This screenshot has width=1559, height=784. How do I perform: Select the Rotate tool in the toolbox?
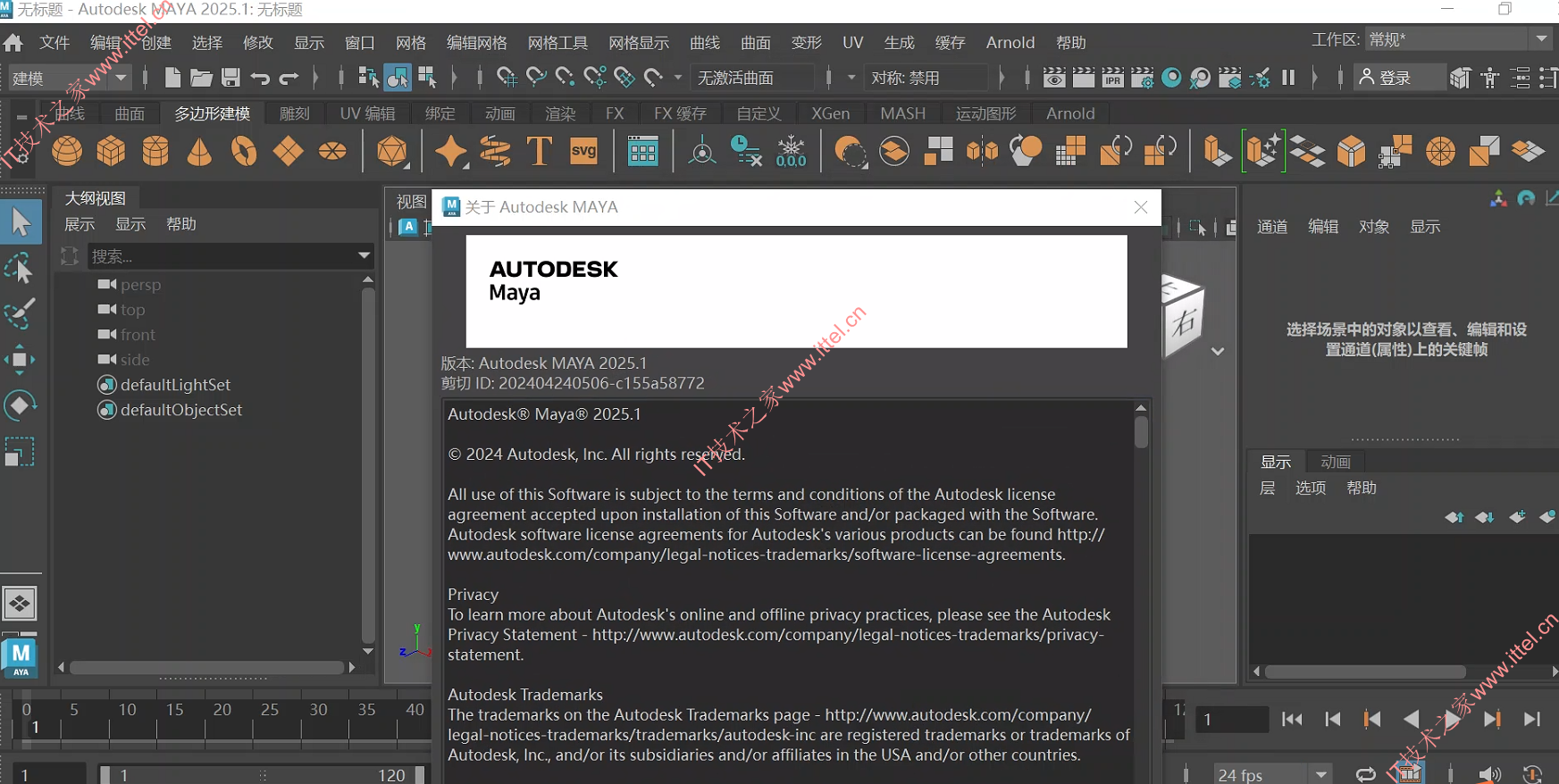pos(20,405)
